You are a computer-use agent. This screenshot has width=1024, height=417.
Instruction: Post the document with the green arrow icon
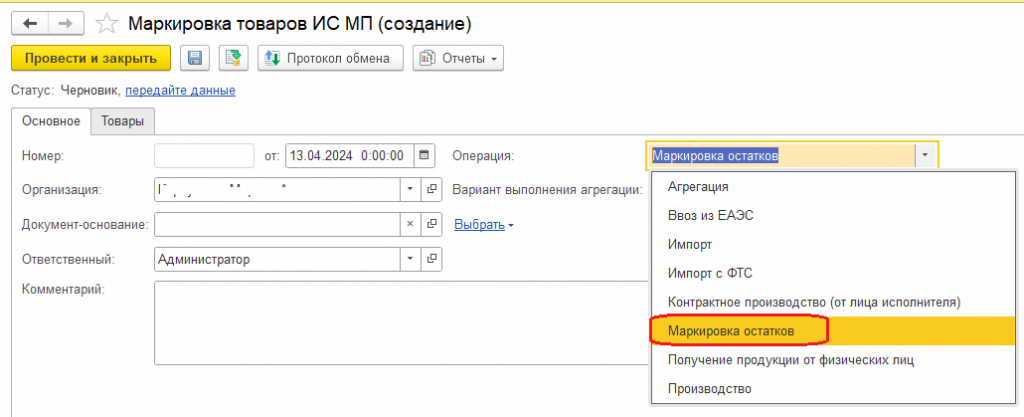point(234,58)
